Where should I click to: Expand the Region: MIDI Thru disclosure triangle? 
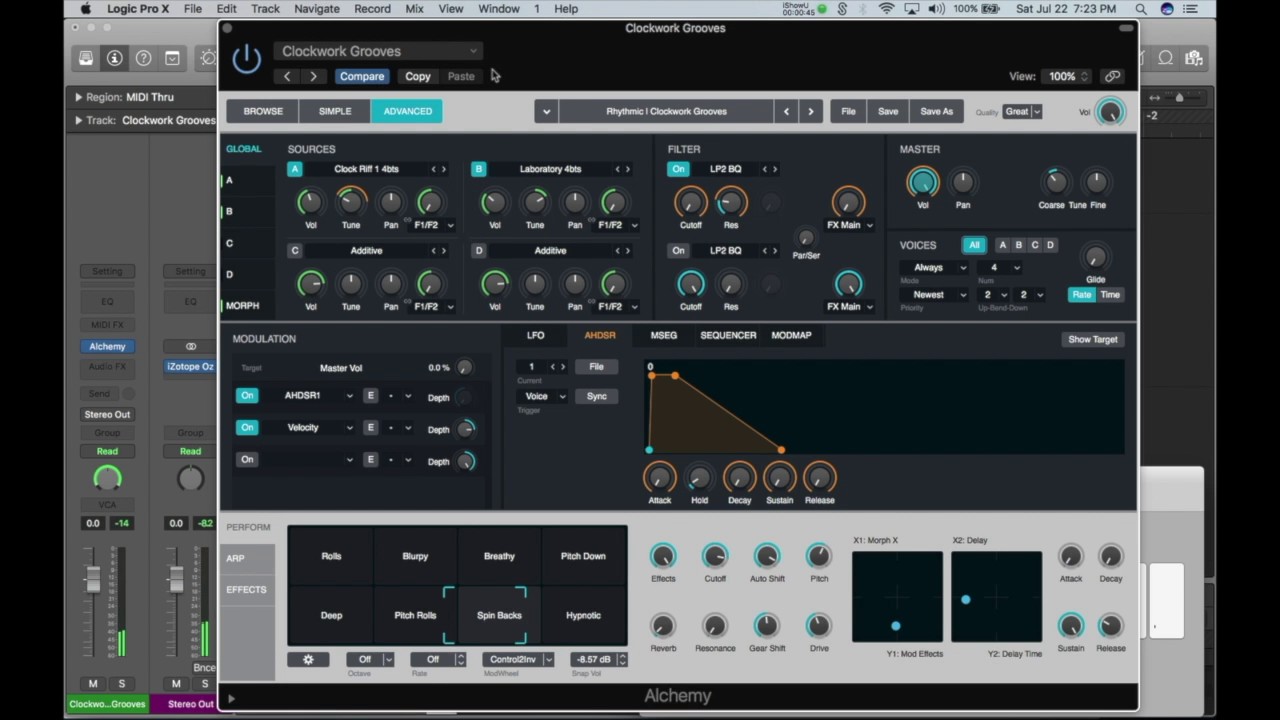[x=79, y=97]
